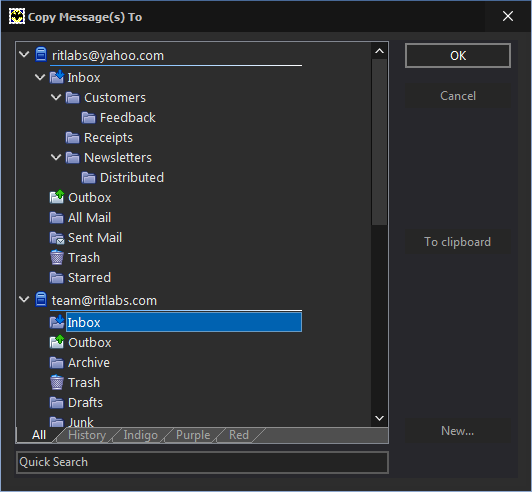Click the ritlabs@yahoo.com account mailbox icon
This screenshot has width=532, height=492.
(41, 54)
